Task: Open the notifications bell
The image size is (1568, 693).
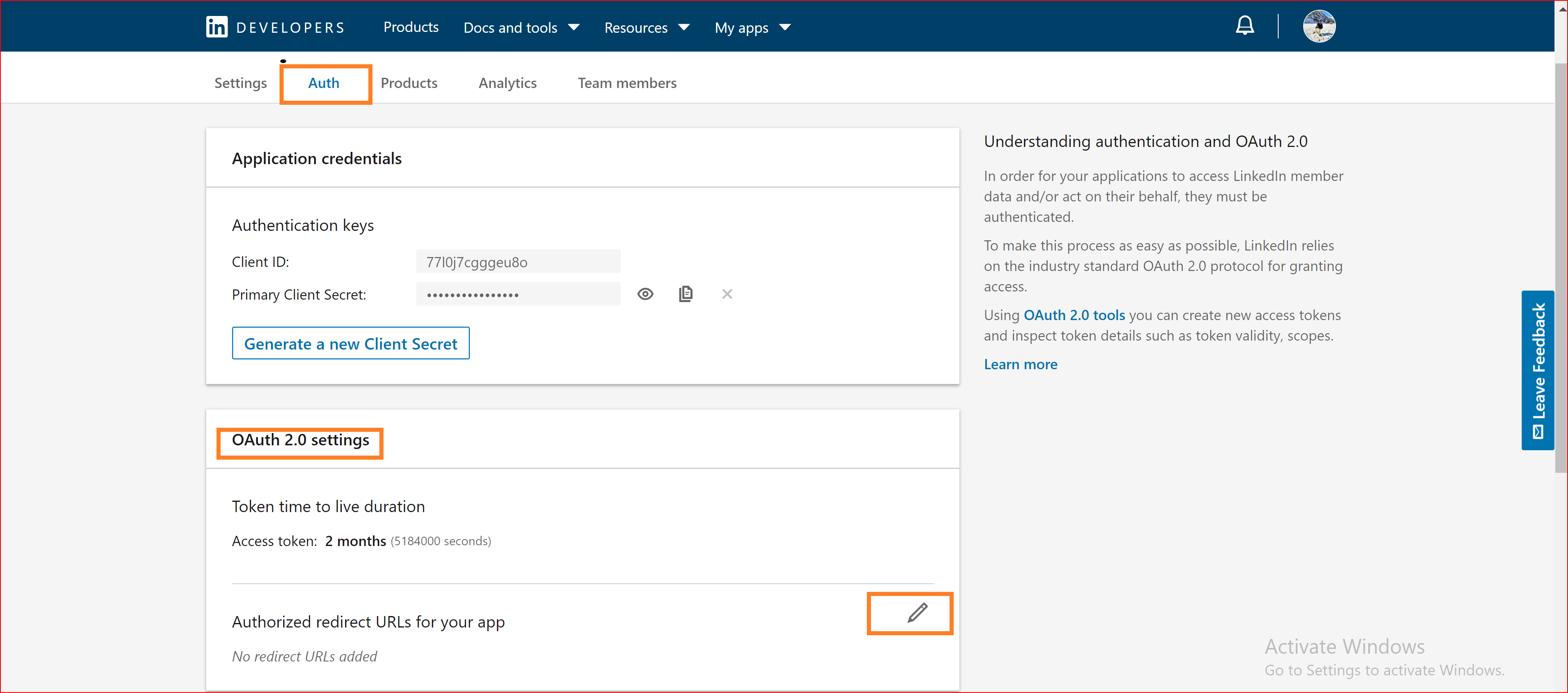Action: click(1245, 25)
